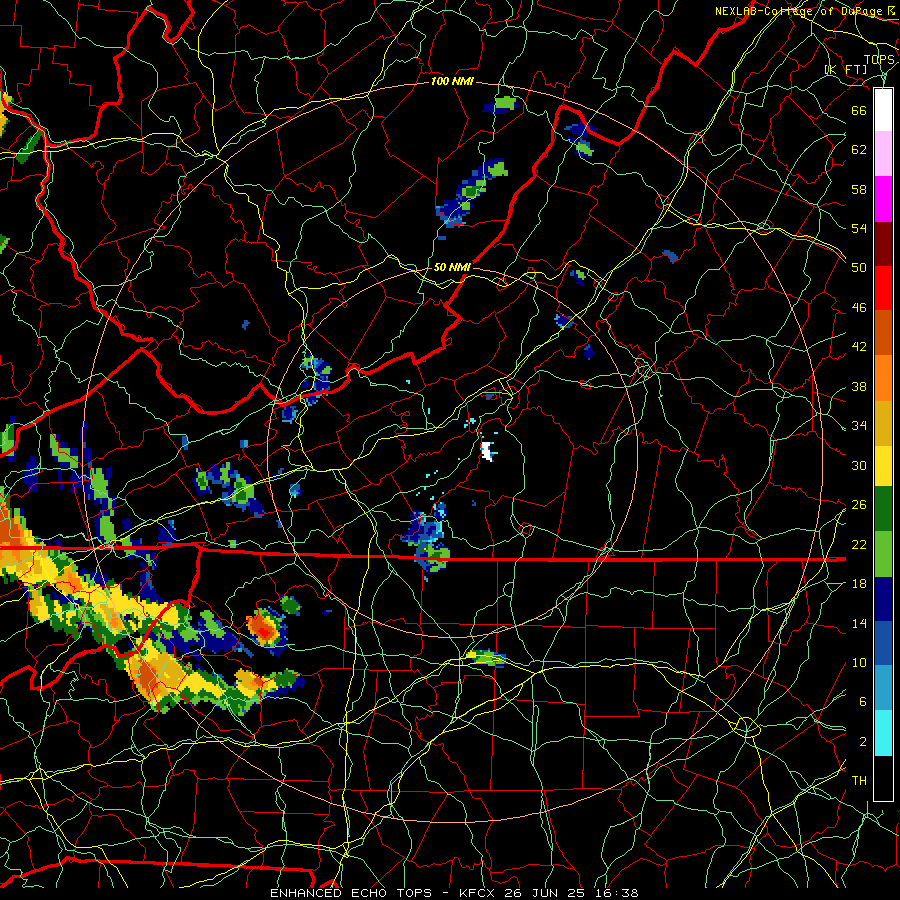The height and width of the screenshot is (900, 900).
Task: Pick the medium blue legend swatch
Action: (x=883, y=643)
